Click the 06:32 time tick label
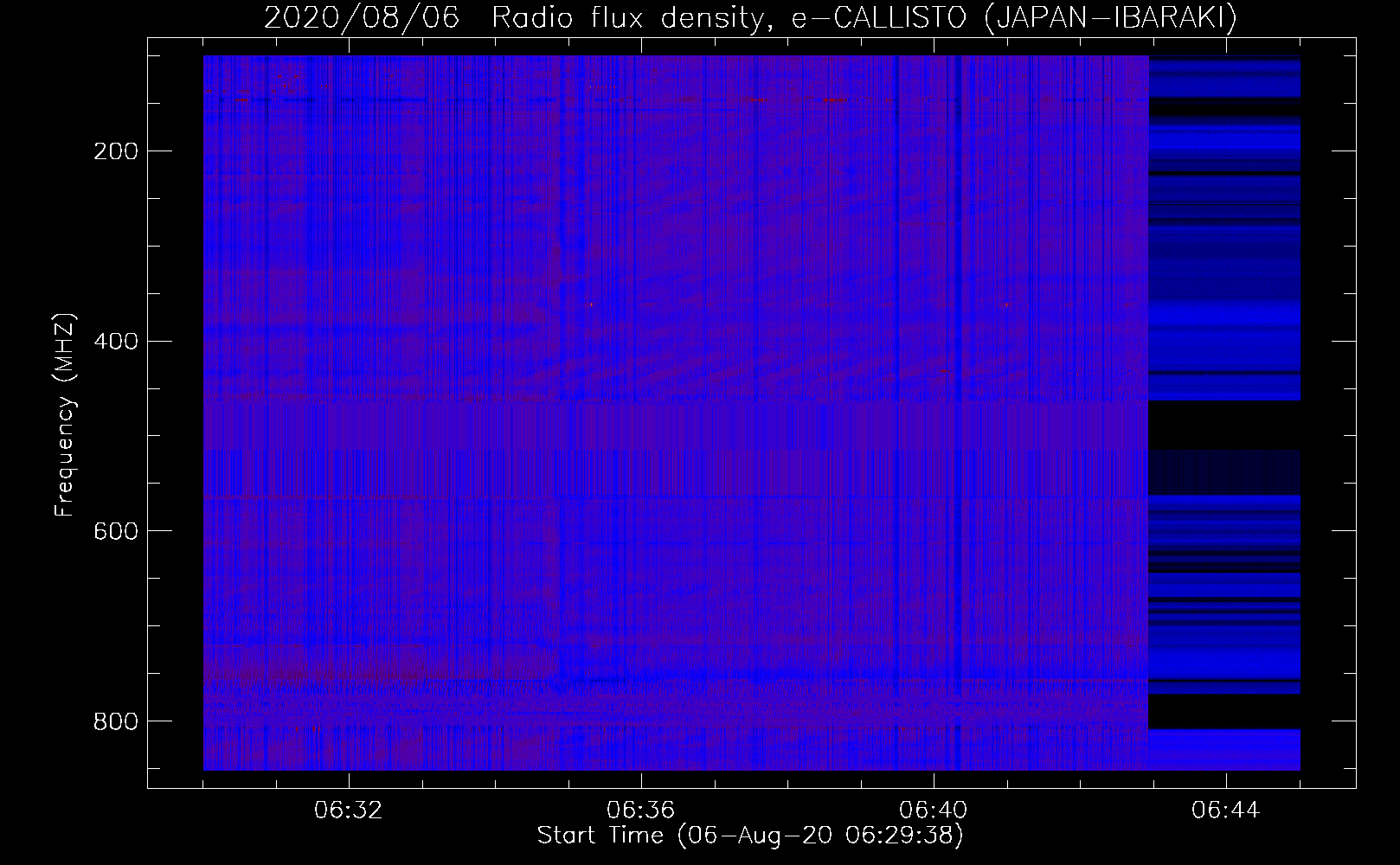The width and height of the screenshot is (1400, 865). pos(349,811)
